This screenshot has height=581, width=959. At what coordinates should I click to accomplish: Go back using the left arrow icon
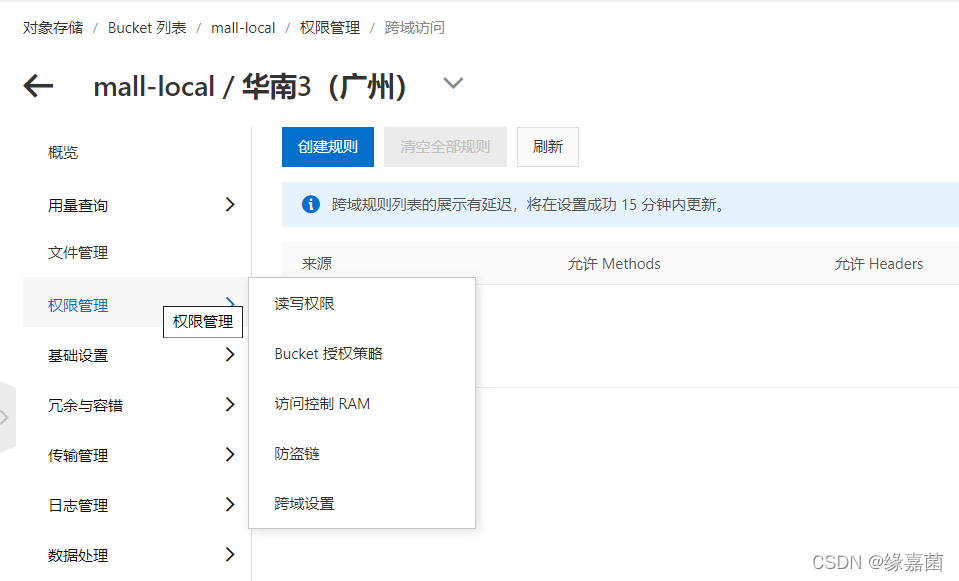pyautogui.click(x=38, y=86)
